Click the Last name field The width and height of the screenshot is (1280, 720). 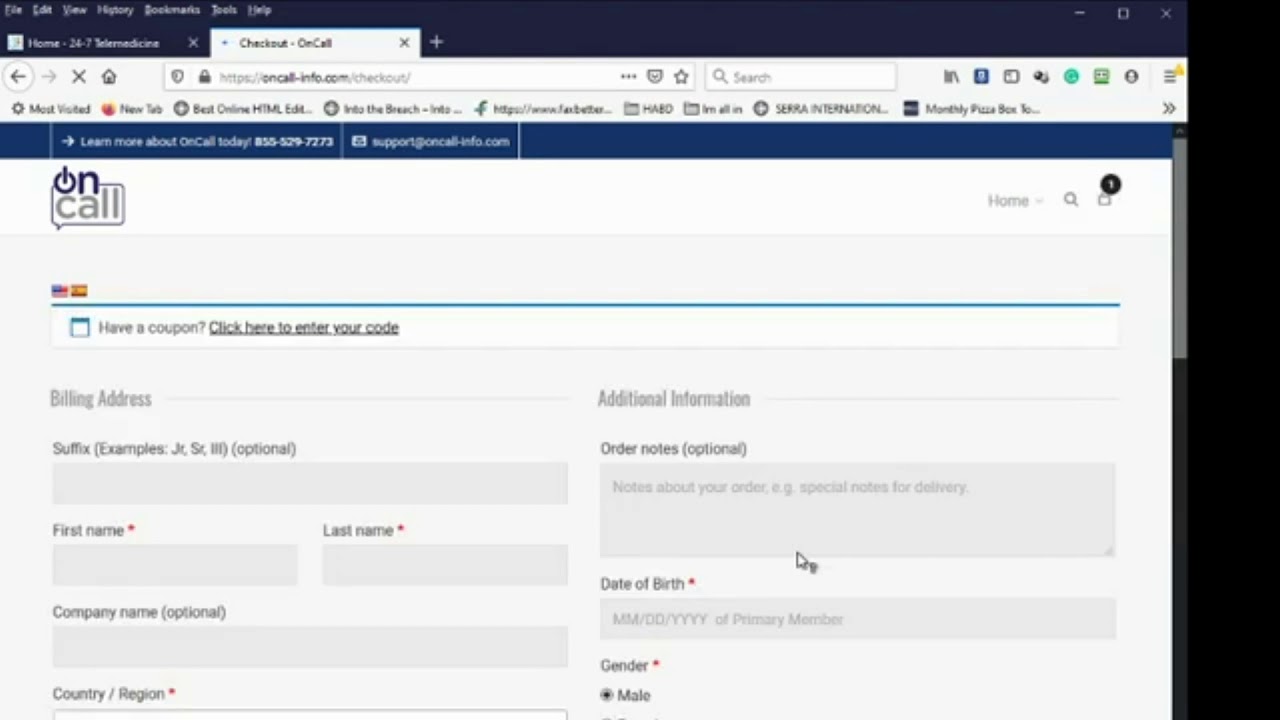point(445,566)
